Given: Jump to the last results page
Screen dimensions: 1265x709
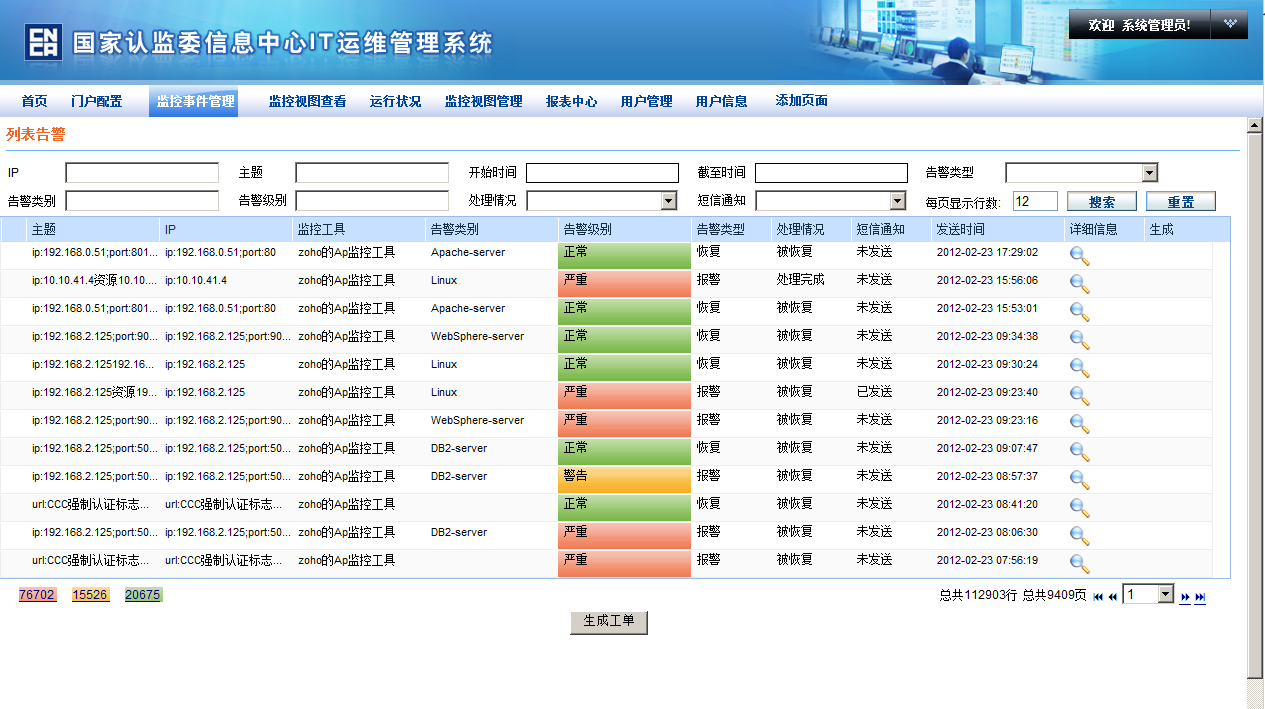Looking at the screenshot, I should point(1200,597).
